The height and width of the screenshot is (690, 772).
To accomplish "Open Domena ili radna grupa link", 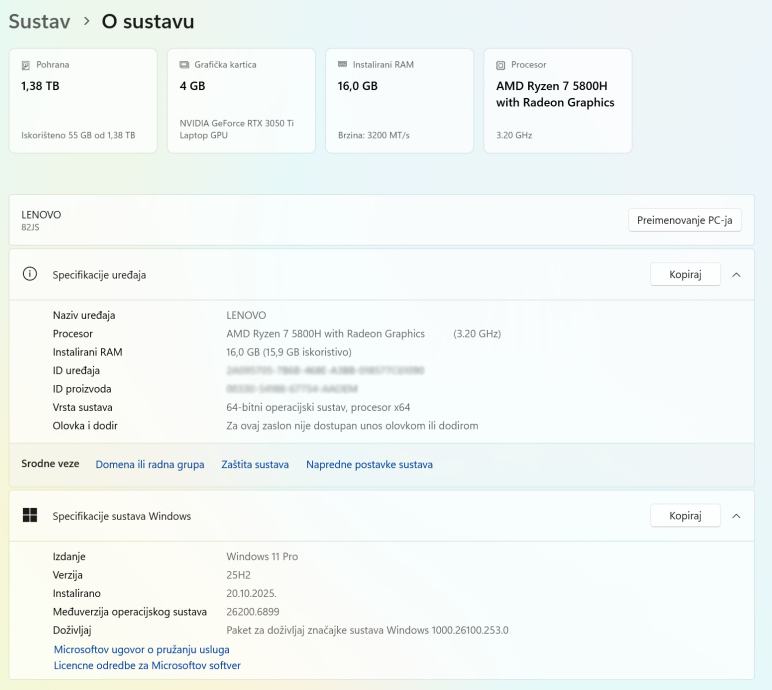I will 150,464.
